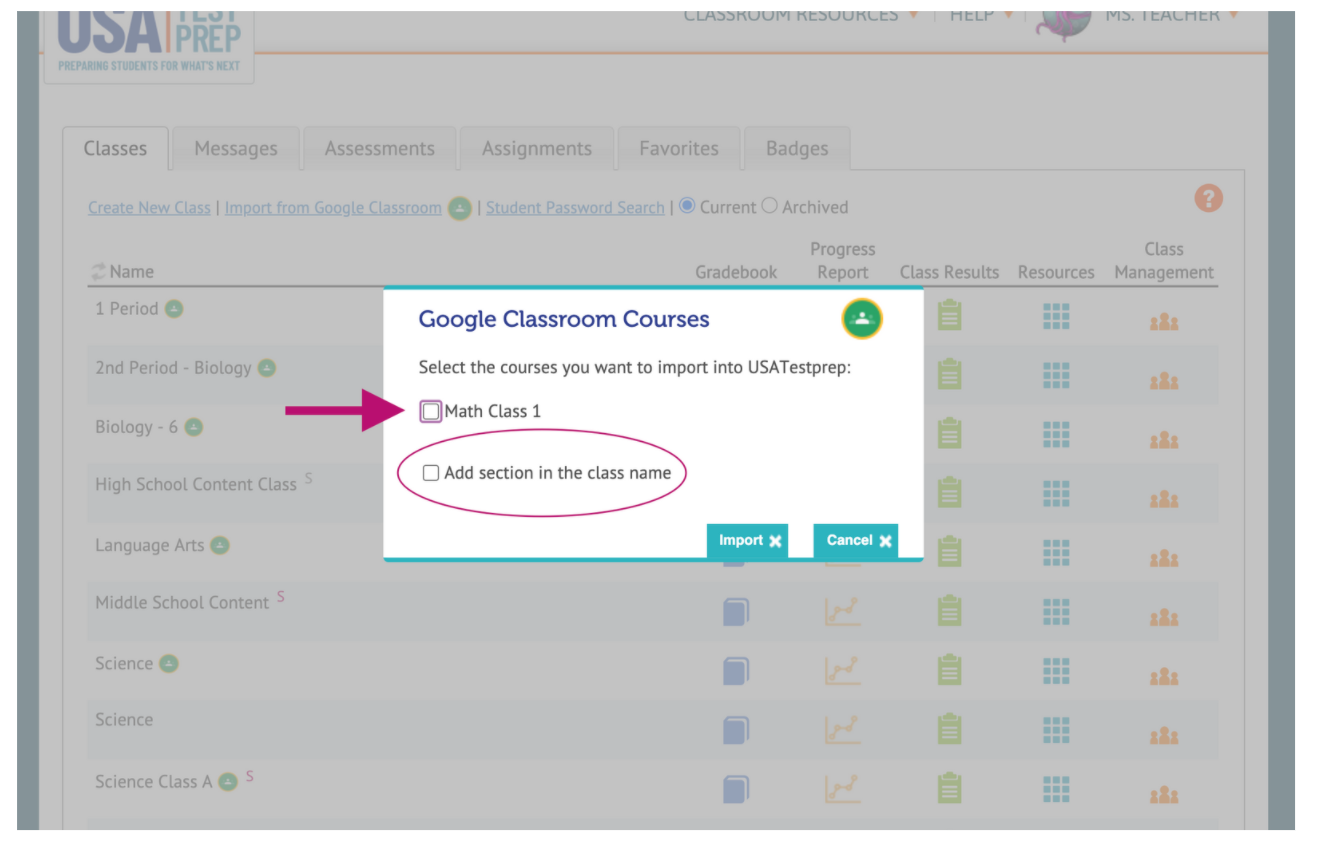Image resolution: width=1318 pixels, height=844 pixels.
Task: Open Gradebook for Science Class A
Action: pyautogui.click(x=736, y=790)
